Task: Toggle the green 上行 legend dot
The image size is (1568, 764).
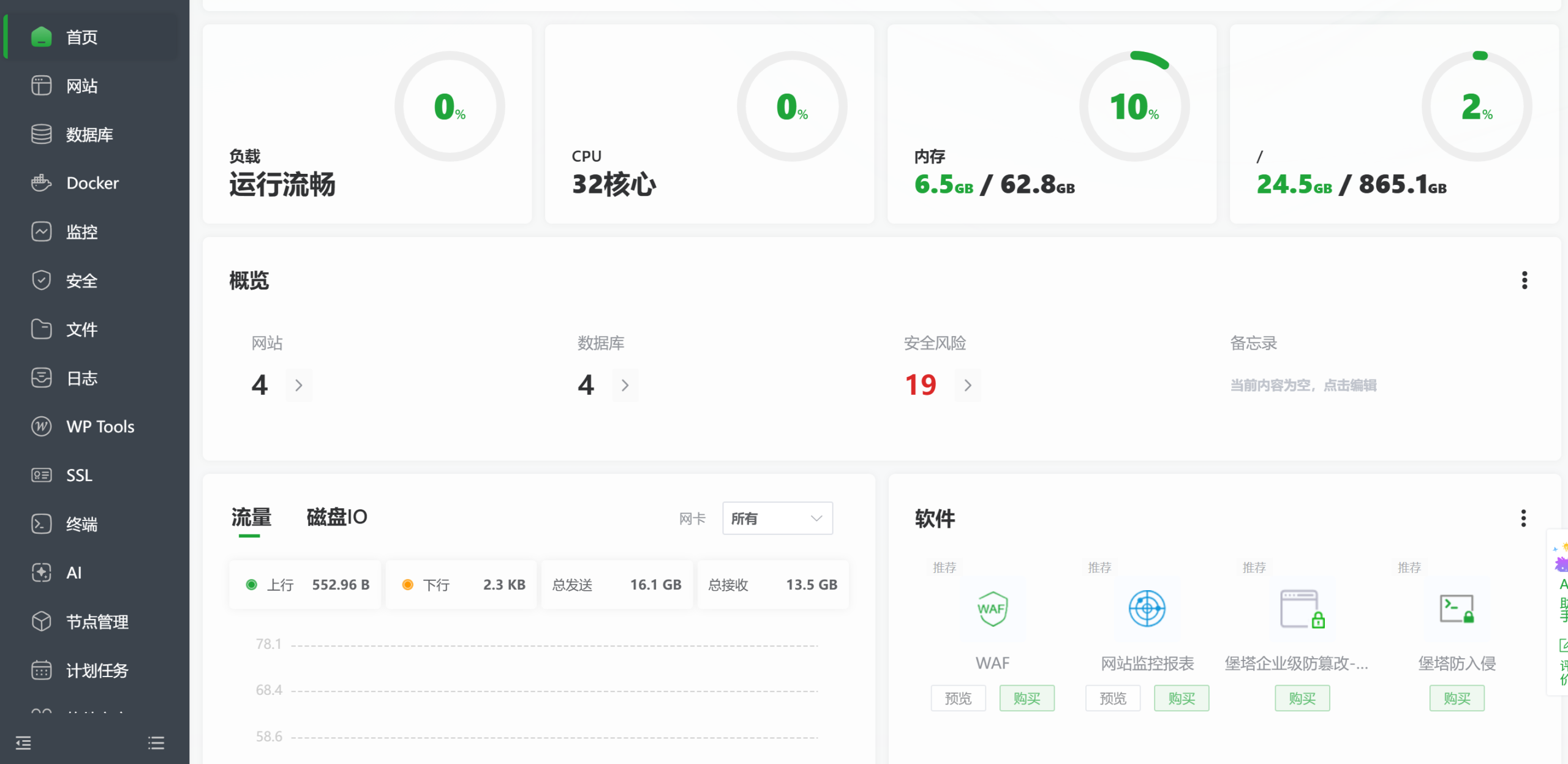Action: click(251, 585)
